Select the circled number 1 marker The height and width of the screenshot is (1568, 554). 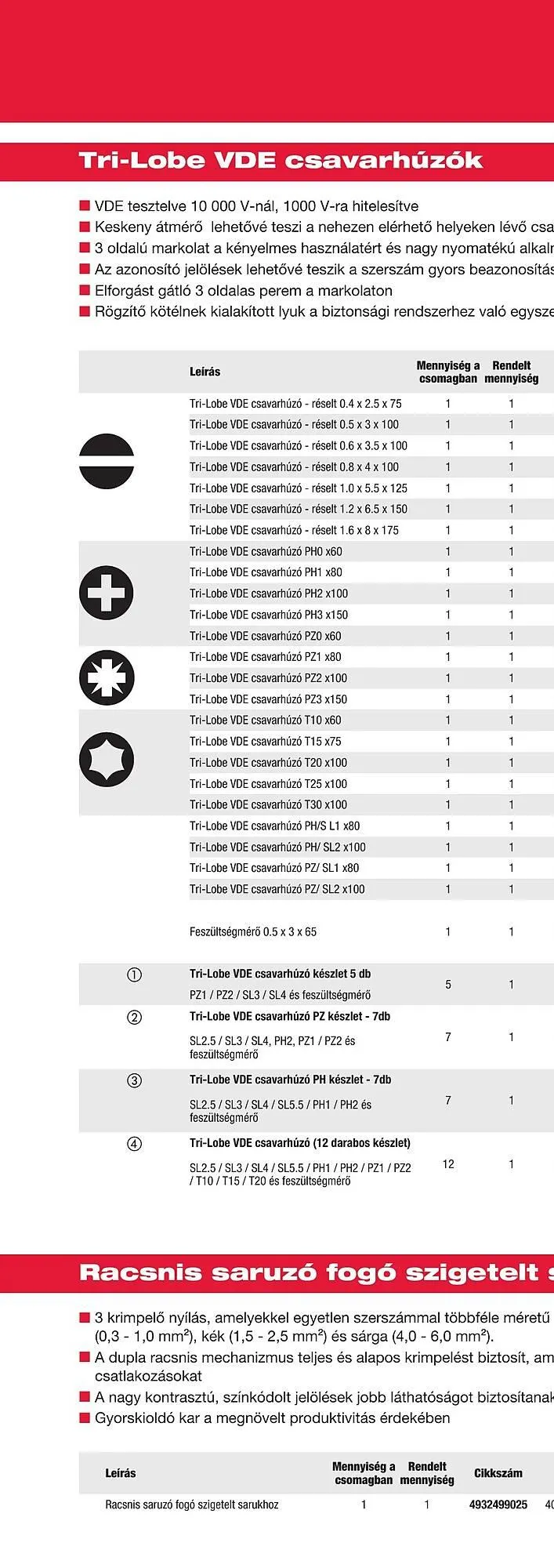pos(135,975)
